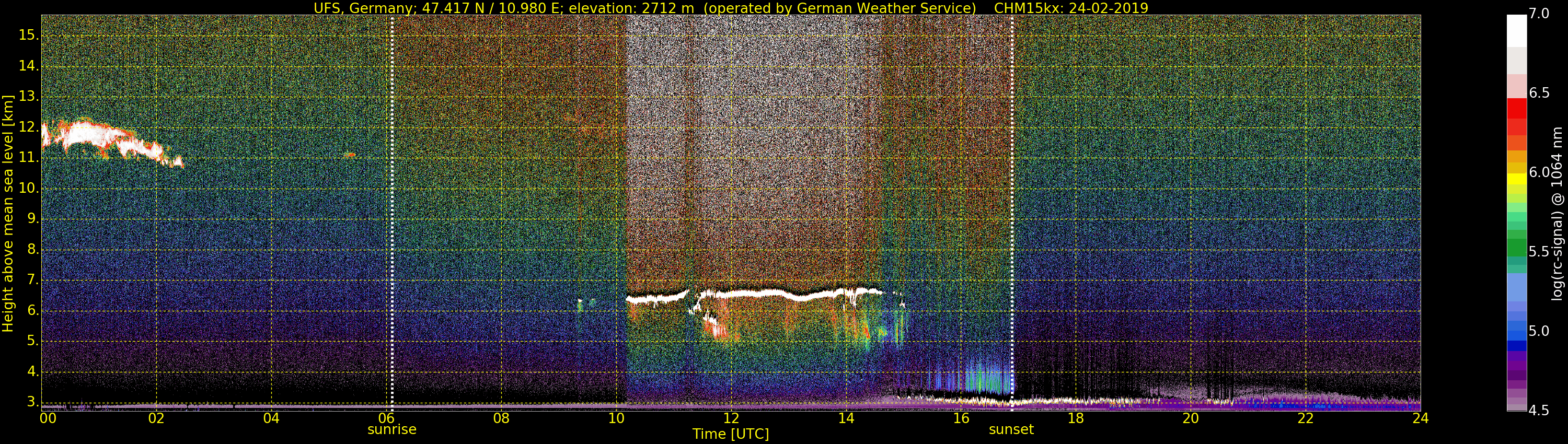This screenshot has height=444, width=1568.
Task: Select the colorbar label "log(rc-signal) @ 1064 nm"
Action: (x=1557, y=214)
